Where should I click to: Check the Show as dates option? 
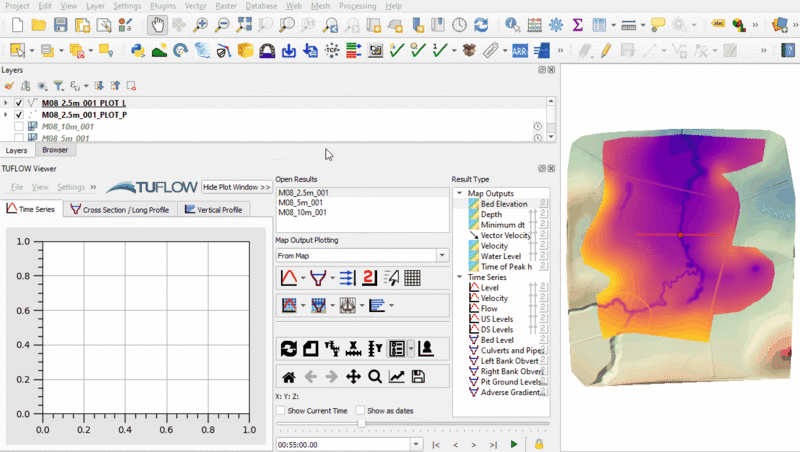(x=360, y=411)
